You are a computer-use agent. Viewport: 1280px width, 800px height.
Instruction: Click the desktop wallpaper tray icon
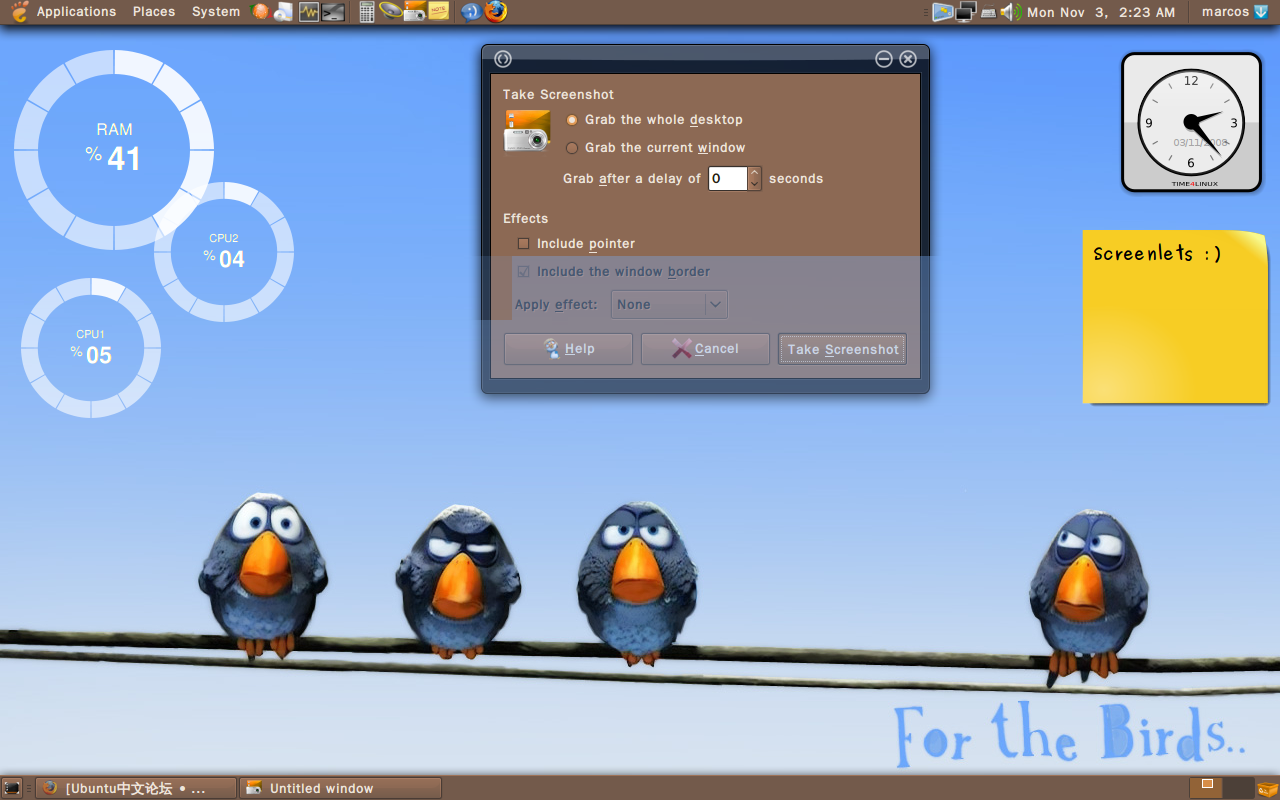click(x=943, y=12)
